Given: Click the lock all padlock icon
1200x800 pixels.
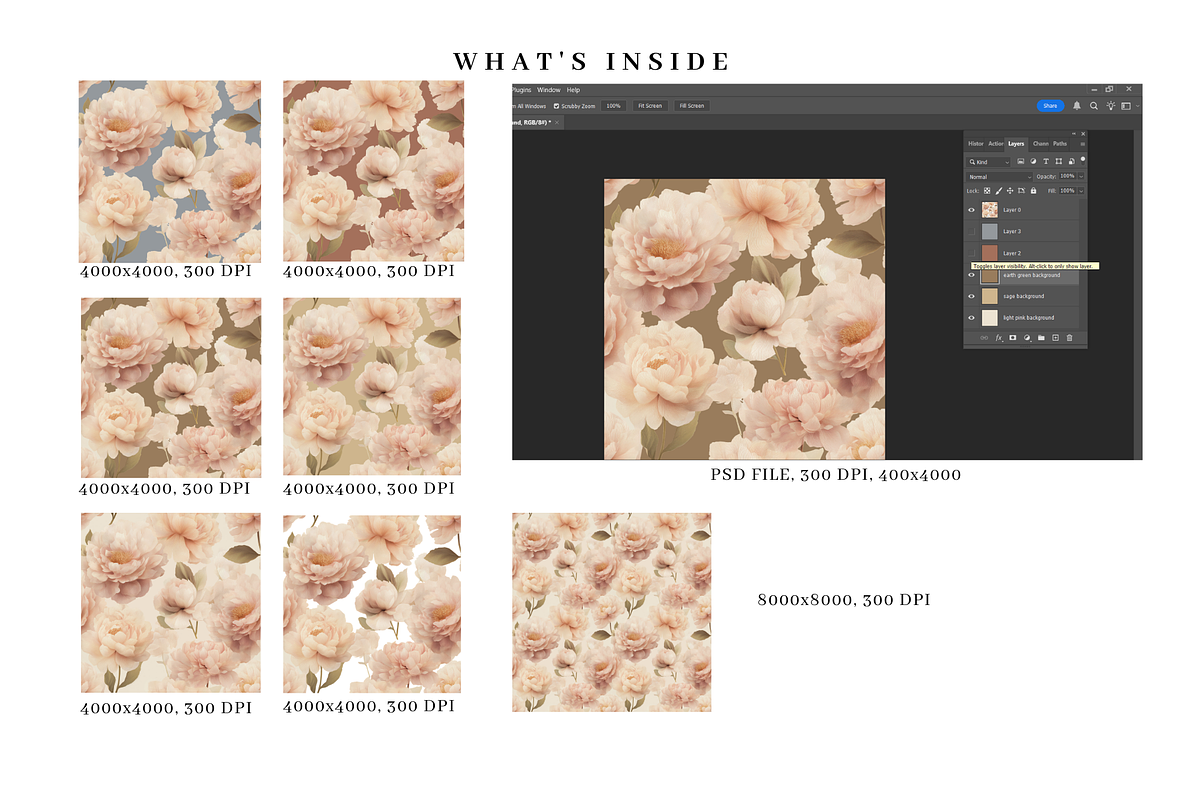Looking at the screenshot, I should [1033, 191].
